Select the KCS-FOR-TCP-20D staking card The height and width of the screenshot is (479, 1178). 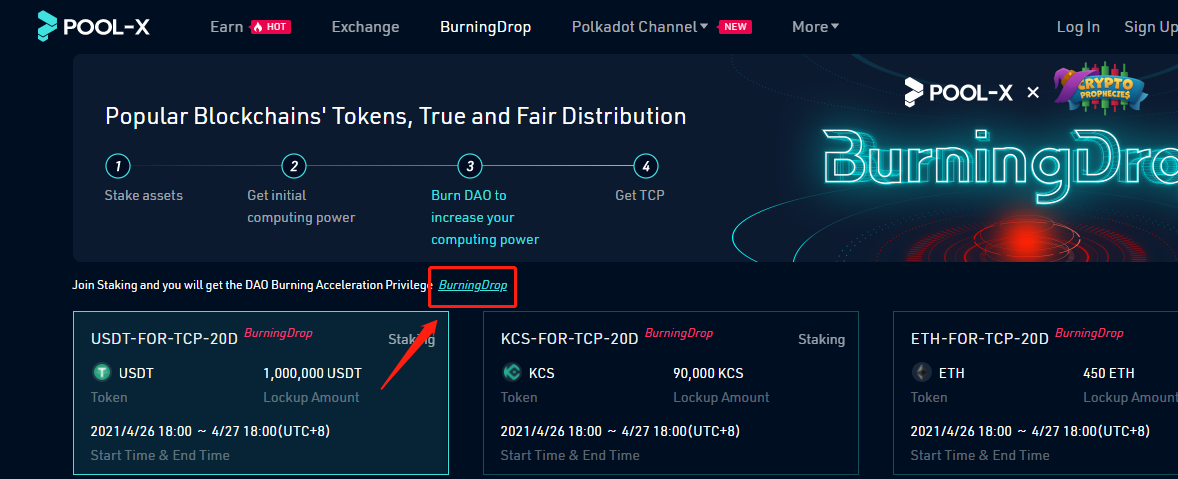click(x=670, y=393)
